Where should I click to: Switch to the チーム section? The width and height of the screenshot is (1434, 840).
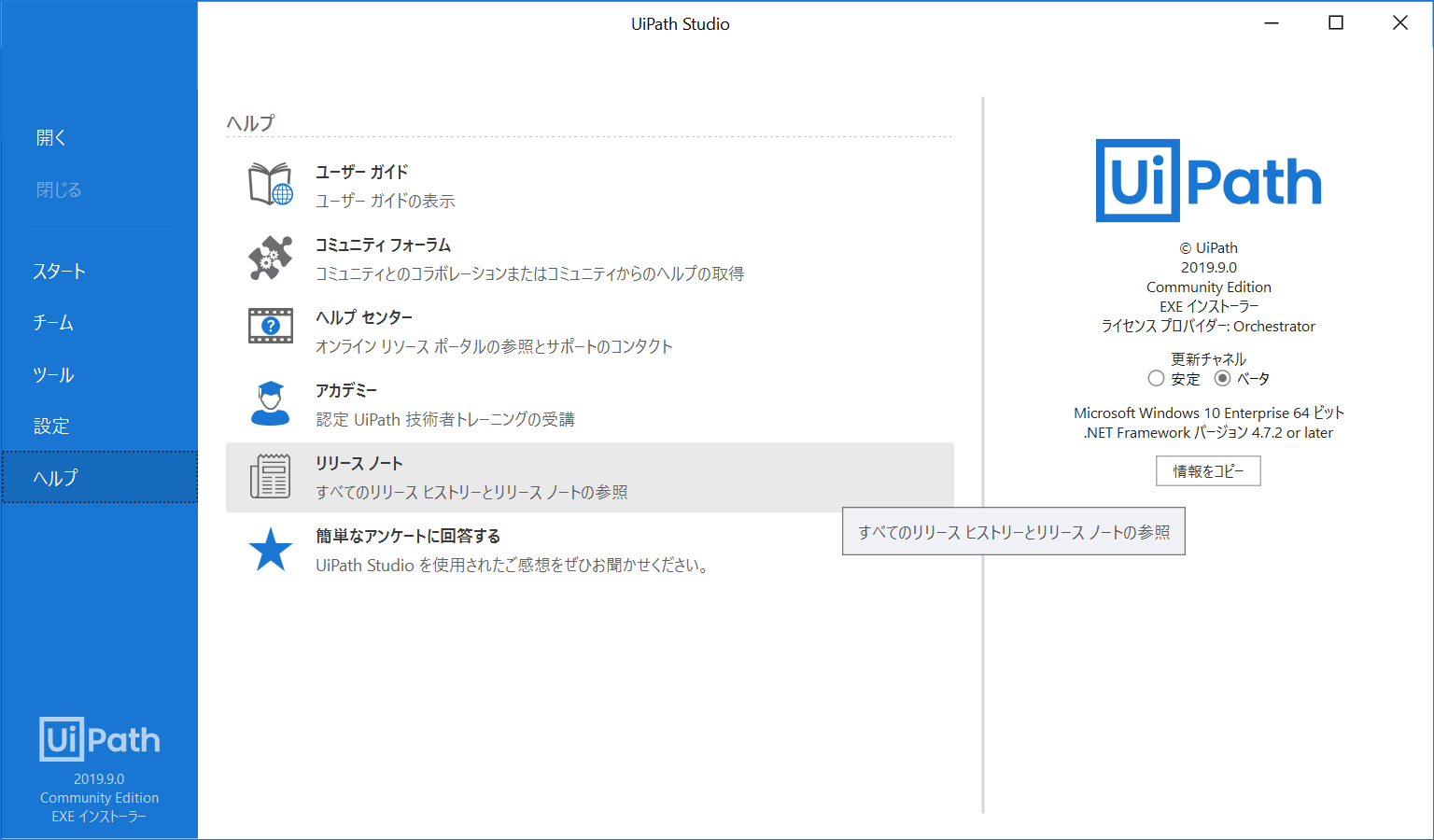coord(52,322)
